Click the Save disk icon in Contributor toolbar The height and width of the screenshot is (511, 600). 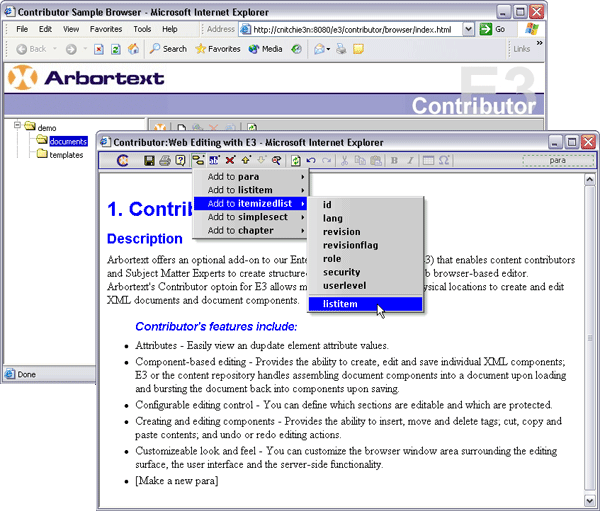(149, 160)
